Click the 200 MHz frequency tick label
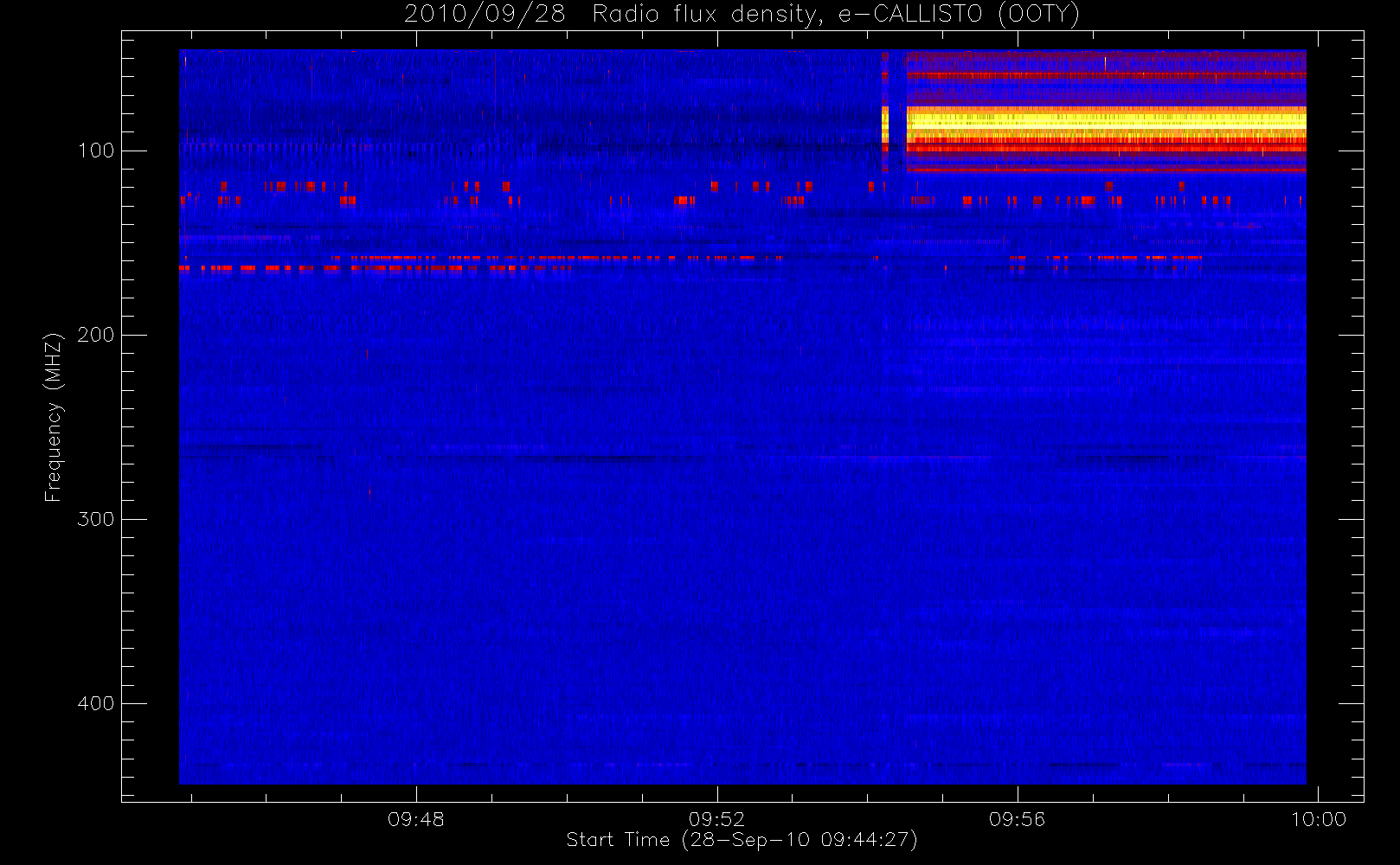Screen dimensions: 1400x865 pos(96,335)
